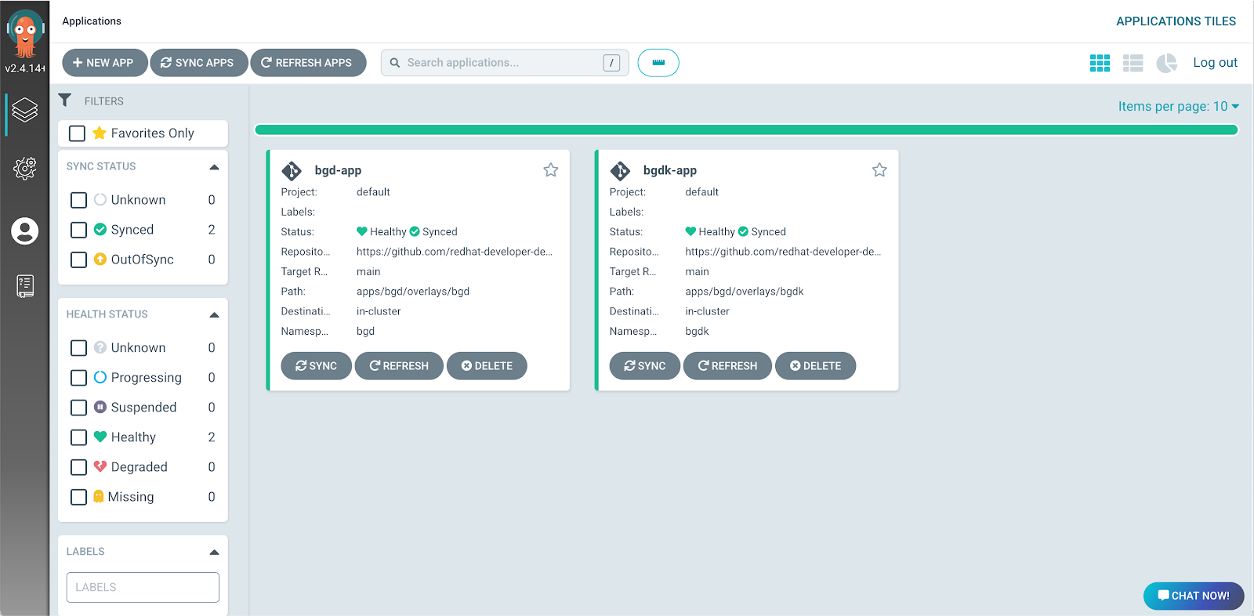Check the Synced filter
Viewport: 1254px width, 616px height.
79,230
